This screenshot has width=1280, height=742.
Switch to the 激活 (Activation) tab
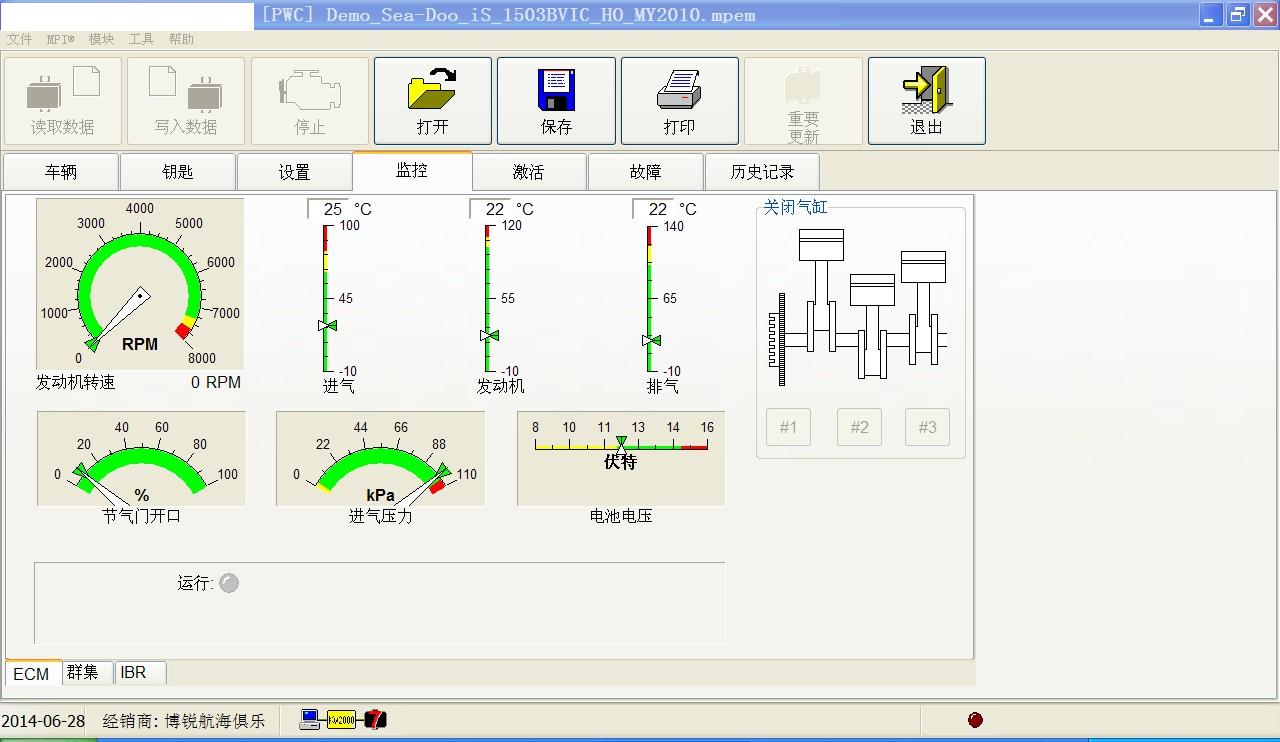coord(529,172)
